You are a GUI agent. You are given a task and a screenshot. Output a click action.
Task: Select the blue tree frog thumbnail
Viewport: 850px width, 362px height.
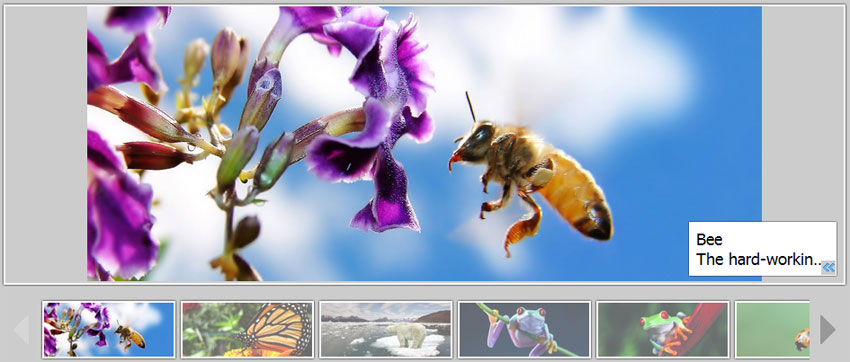(524, 329)
